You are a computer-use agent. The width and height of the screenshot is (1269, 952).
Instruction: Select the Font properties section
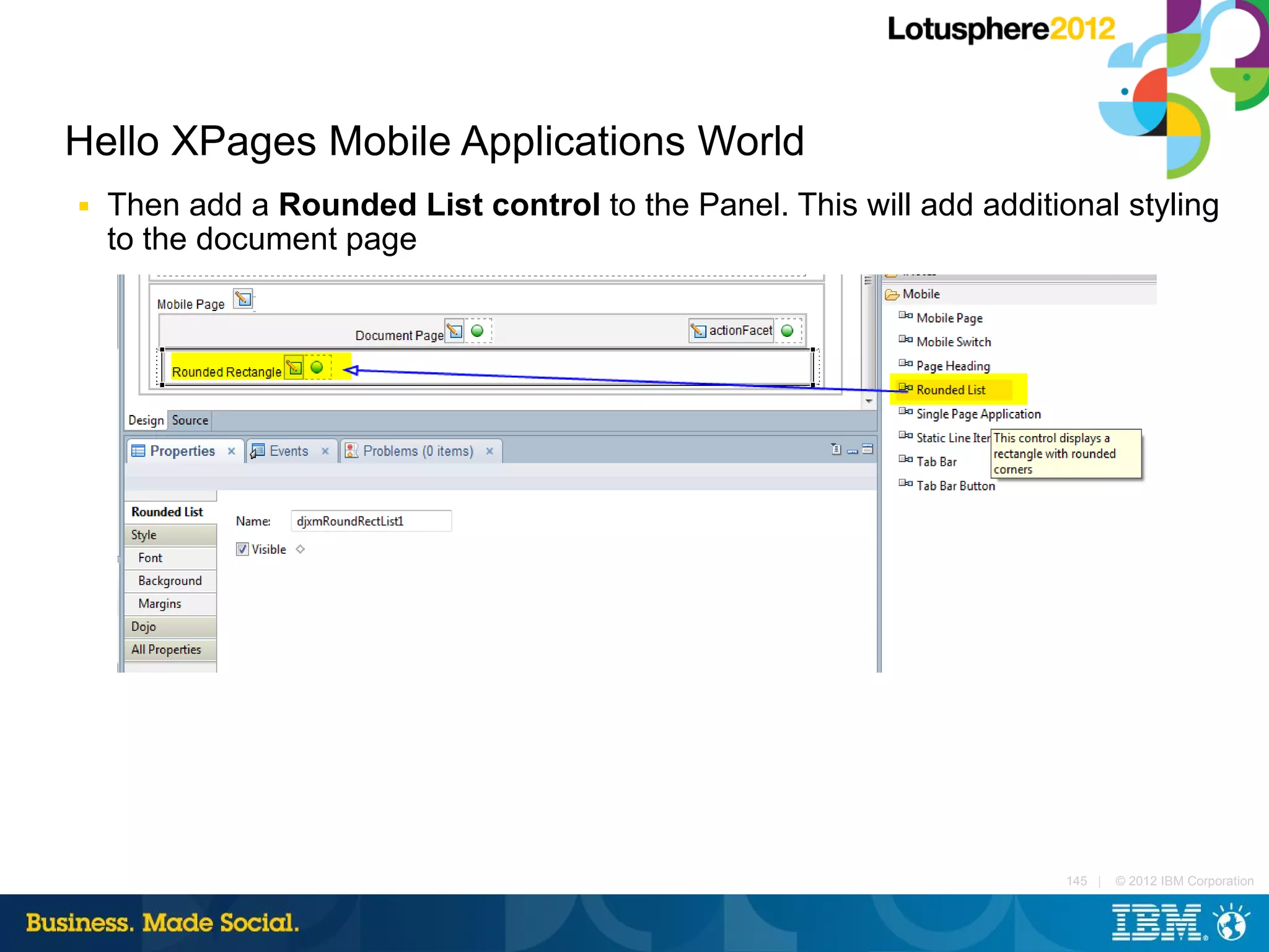coord(170,558)
